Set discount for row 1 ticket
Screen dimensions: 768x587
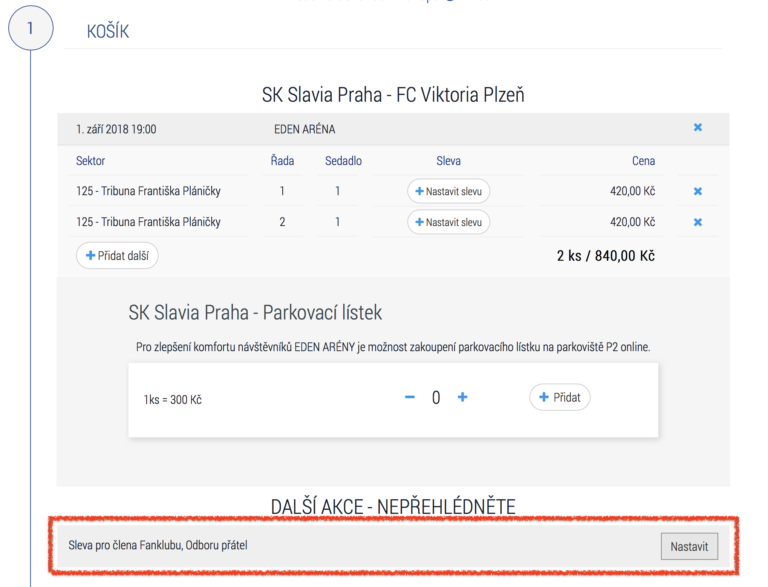pyautogui.click(x=448, y=191)
